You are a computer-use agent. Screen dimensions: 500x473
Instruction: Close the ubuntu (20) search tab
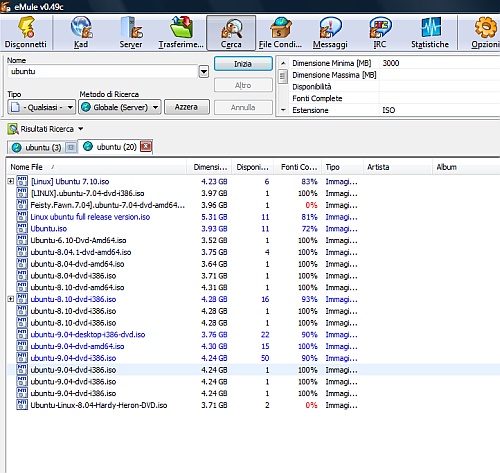(x=146, y=146)
